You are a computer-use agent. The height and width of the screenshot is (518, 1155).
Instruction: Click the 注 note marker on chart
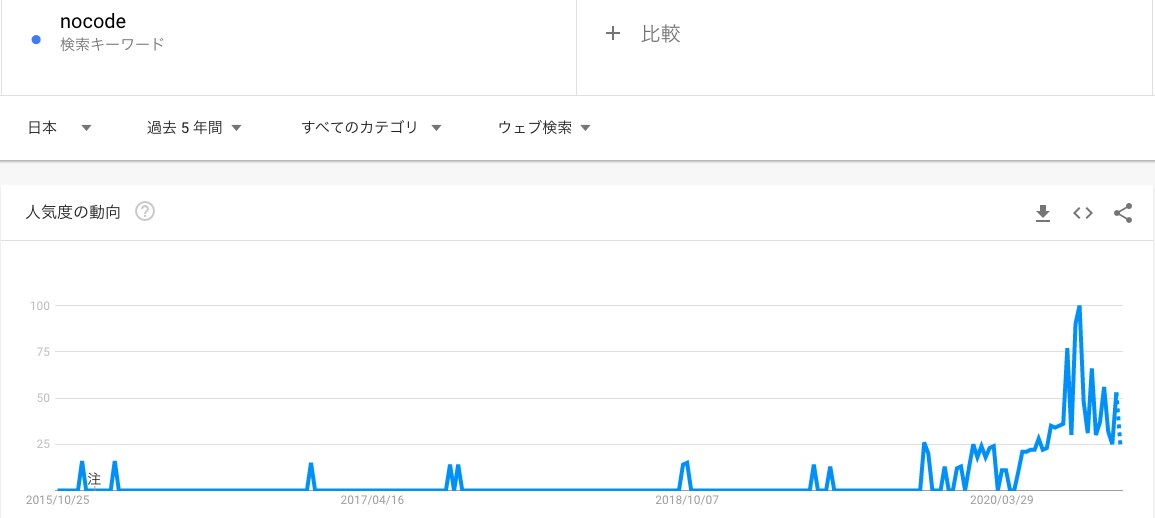94,479
